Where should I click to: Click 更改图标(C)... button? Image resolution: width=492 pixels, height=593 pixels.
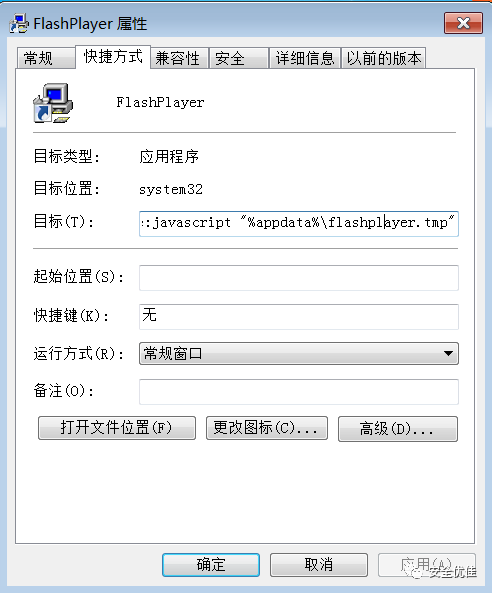(267, 428)
